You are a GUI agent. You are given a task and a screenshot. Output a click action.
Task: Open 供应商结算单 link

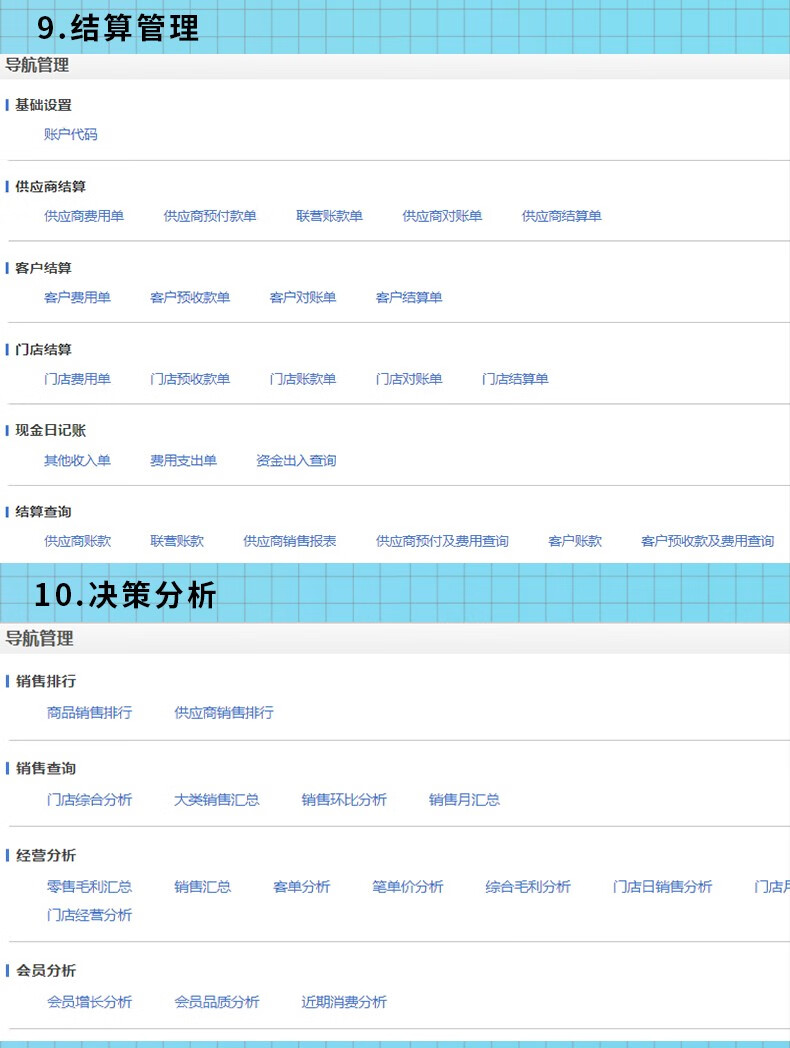561,216
